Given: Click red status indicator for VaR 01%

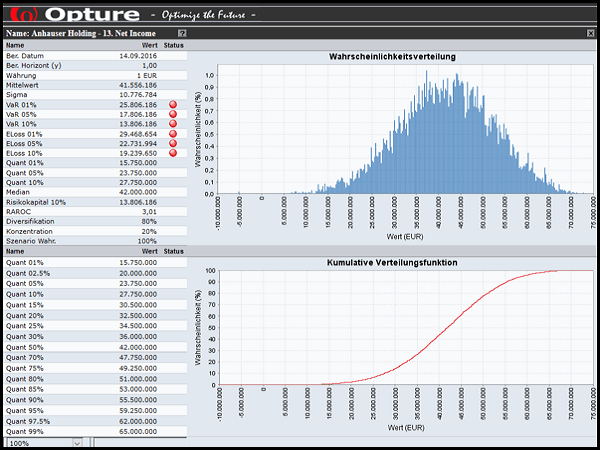Looking at the screenshot, I should tap(172, 104).
